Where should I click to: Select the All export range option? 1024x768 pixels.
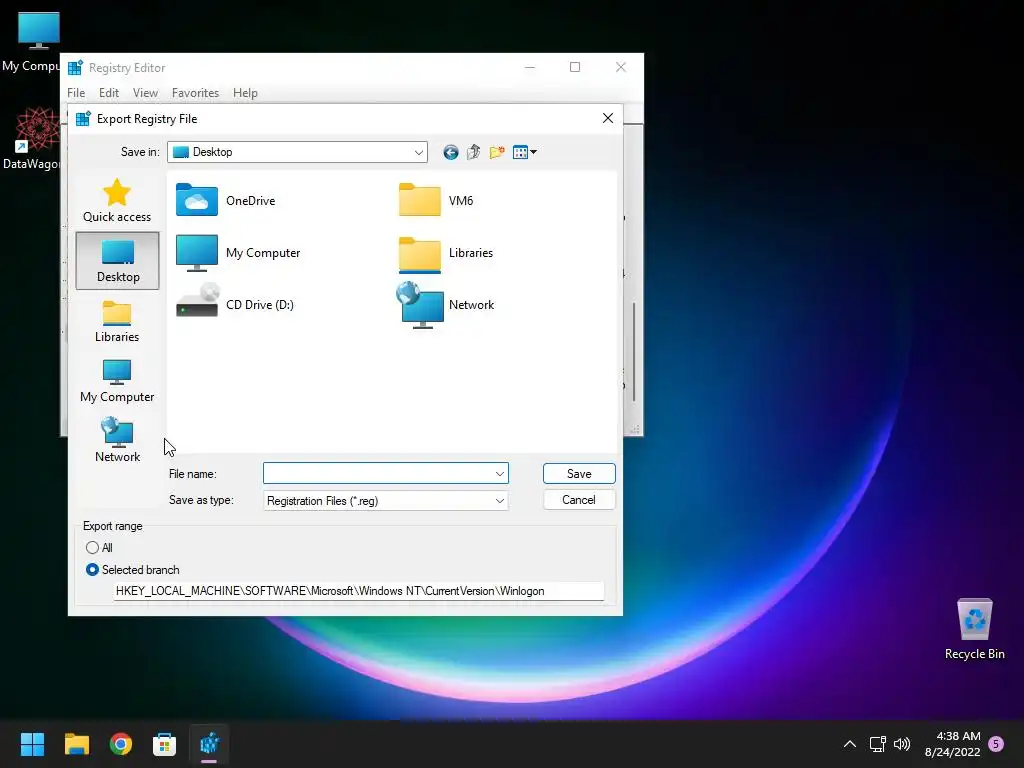(x=99, y=547)
